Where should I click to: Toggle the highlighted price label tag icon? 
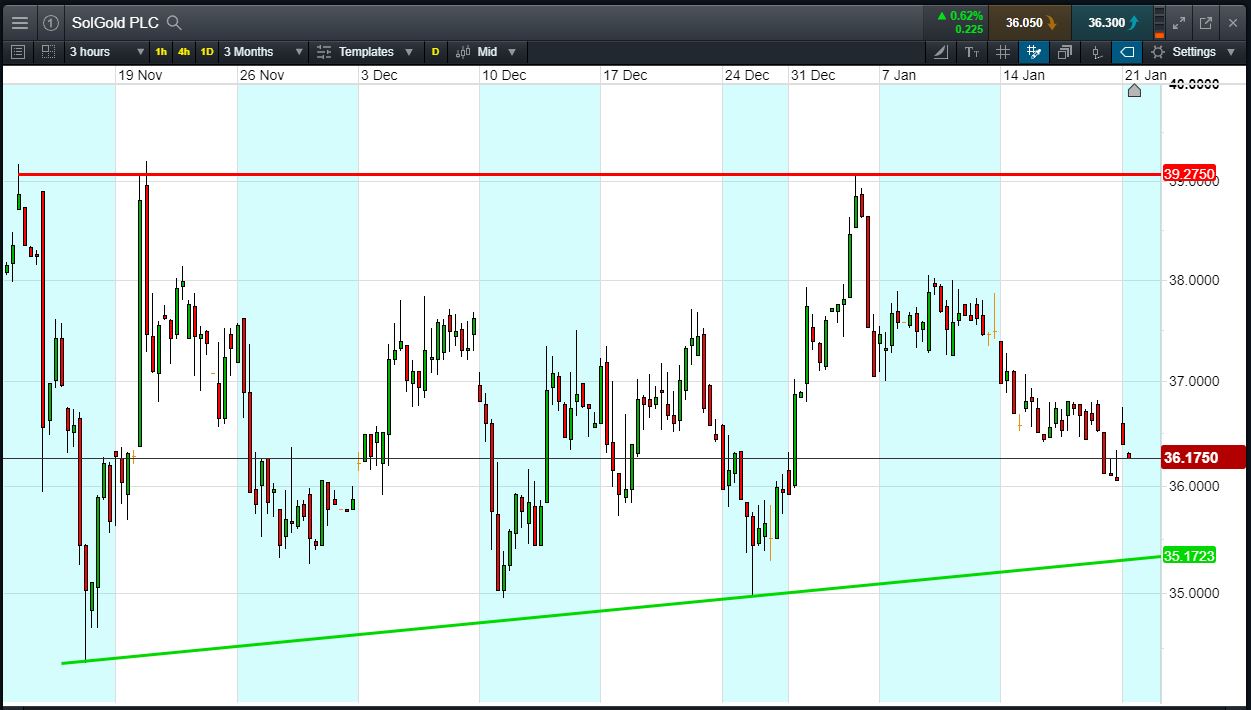pyautogui.click(x=1127, y=51)
